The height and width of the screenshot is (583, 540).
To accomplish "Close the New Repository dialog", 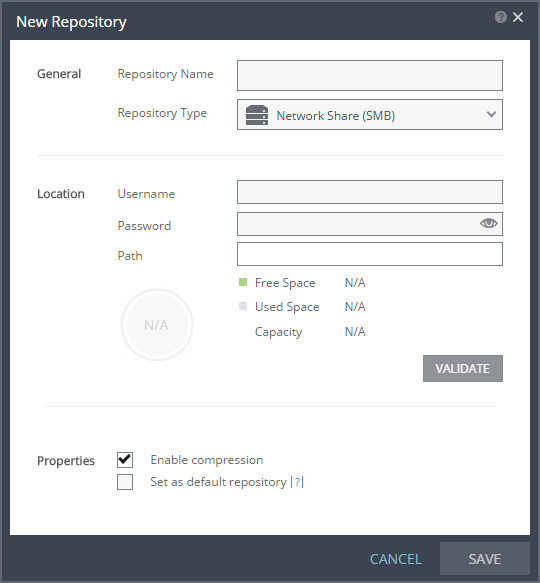I will 518,17.
